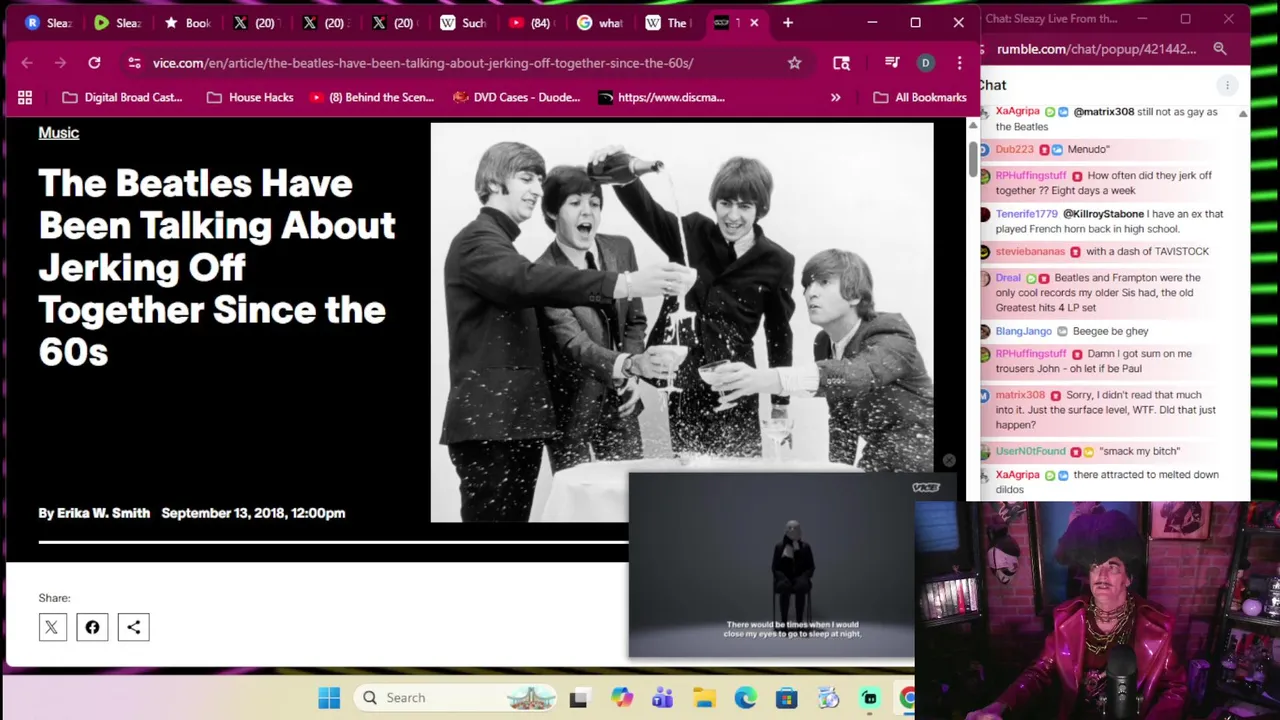Switch to the YouTube (84) tab
Image resolution: width=1280 pixels, height=720 pixels.
click(530, 22)
